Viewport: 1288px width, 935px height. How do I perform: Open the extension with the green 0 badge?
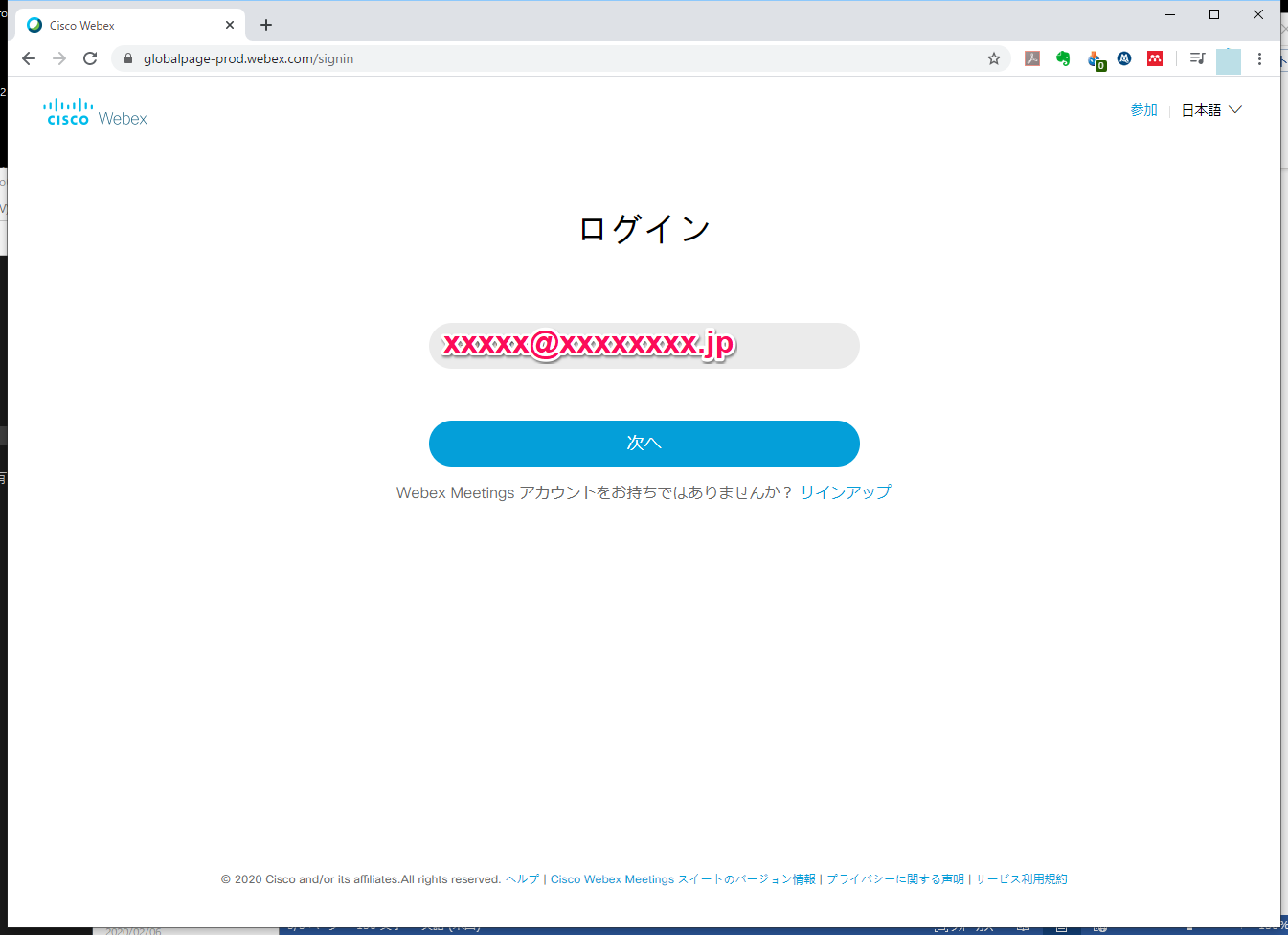point(1096,60)
